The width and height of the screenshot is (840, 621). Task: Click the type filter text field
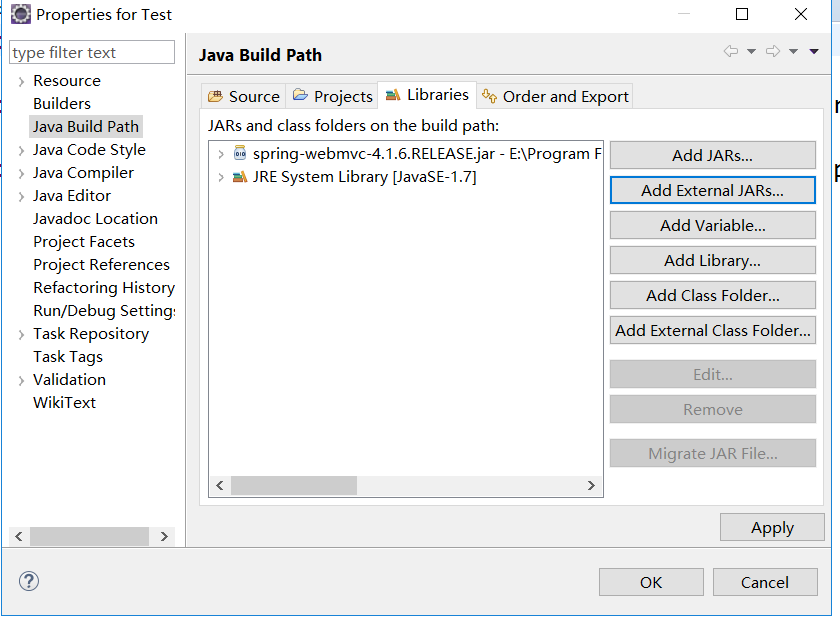[x=92, y=53]
